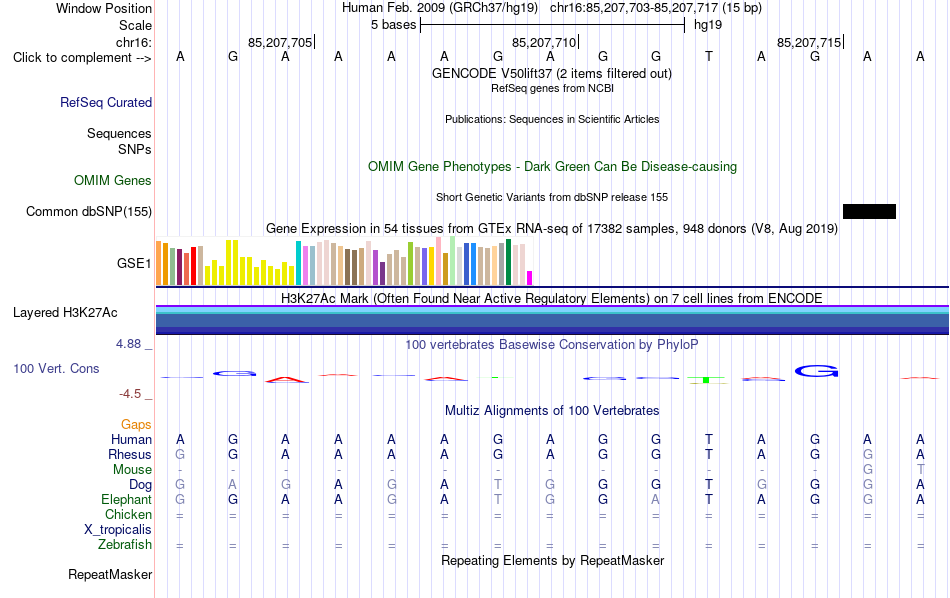
Task: Click the RepeatMasker track label
Action: pos(110,574)
